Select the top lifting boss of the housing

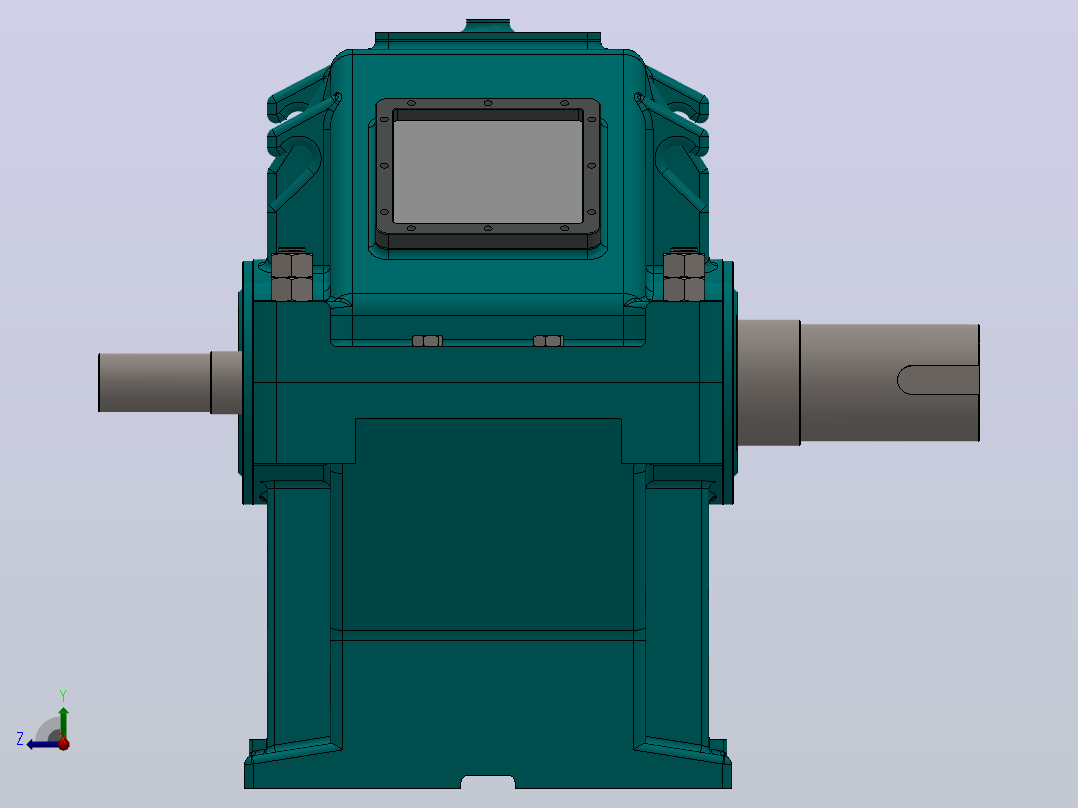(x=488, y=25)
